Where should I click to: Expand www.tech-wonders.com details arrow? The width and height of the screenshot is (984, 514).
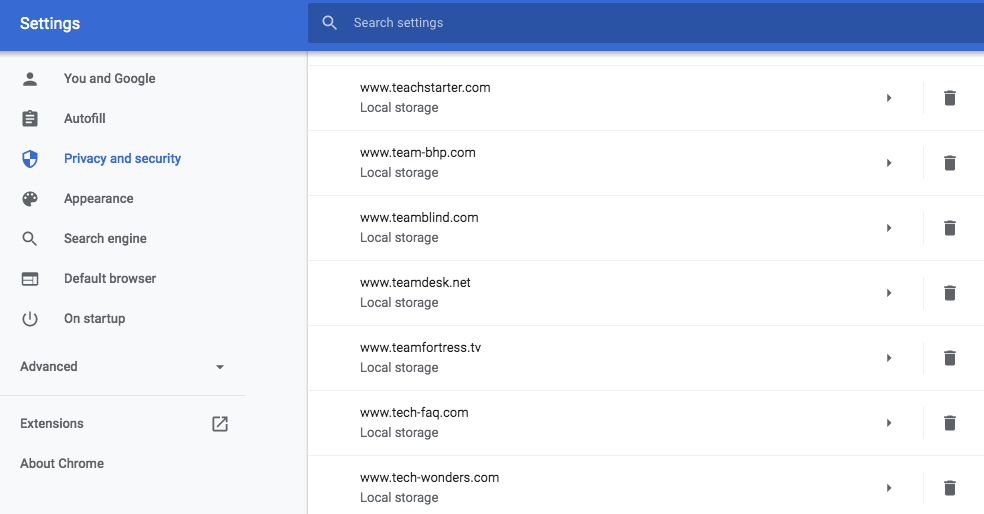[x=889, y=488]
